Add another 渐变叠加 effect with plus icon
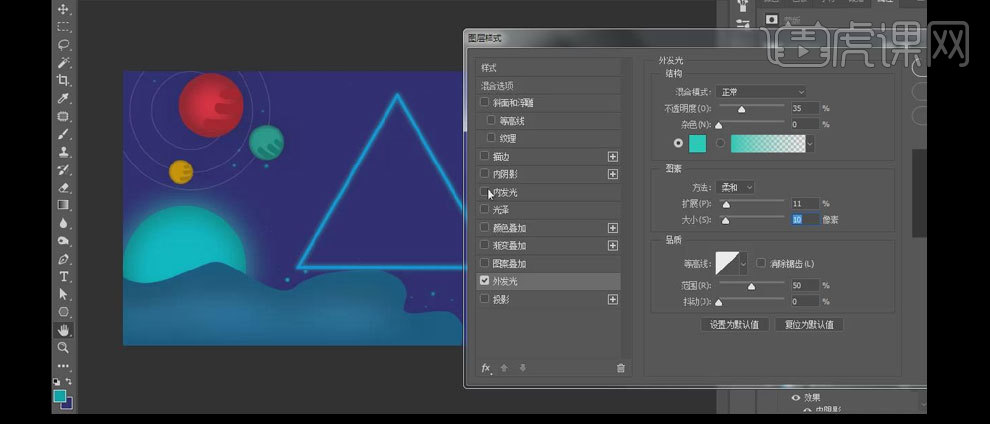Image resolution: width=990 pixels, height=424 pixels. click(x=612, y=245)
